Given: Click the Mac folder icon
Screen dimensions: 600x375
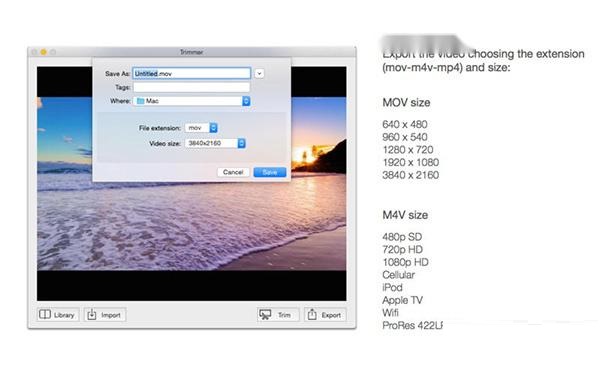Looking at the screenshot, I should click(140, 101).
